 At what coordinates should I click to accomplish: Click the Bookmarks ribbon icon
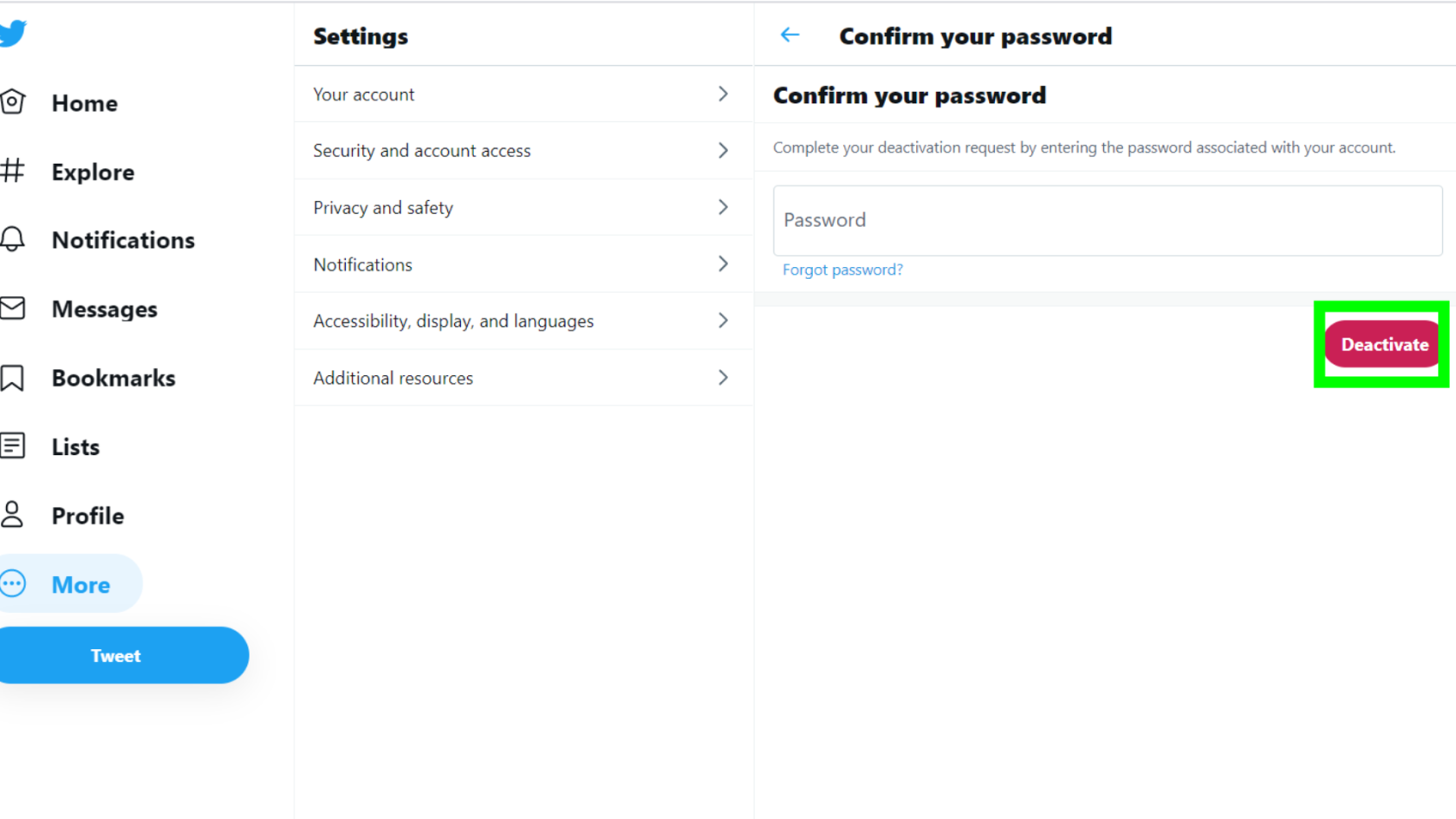pyautogui.click(x=12, y=378)
